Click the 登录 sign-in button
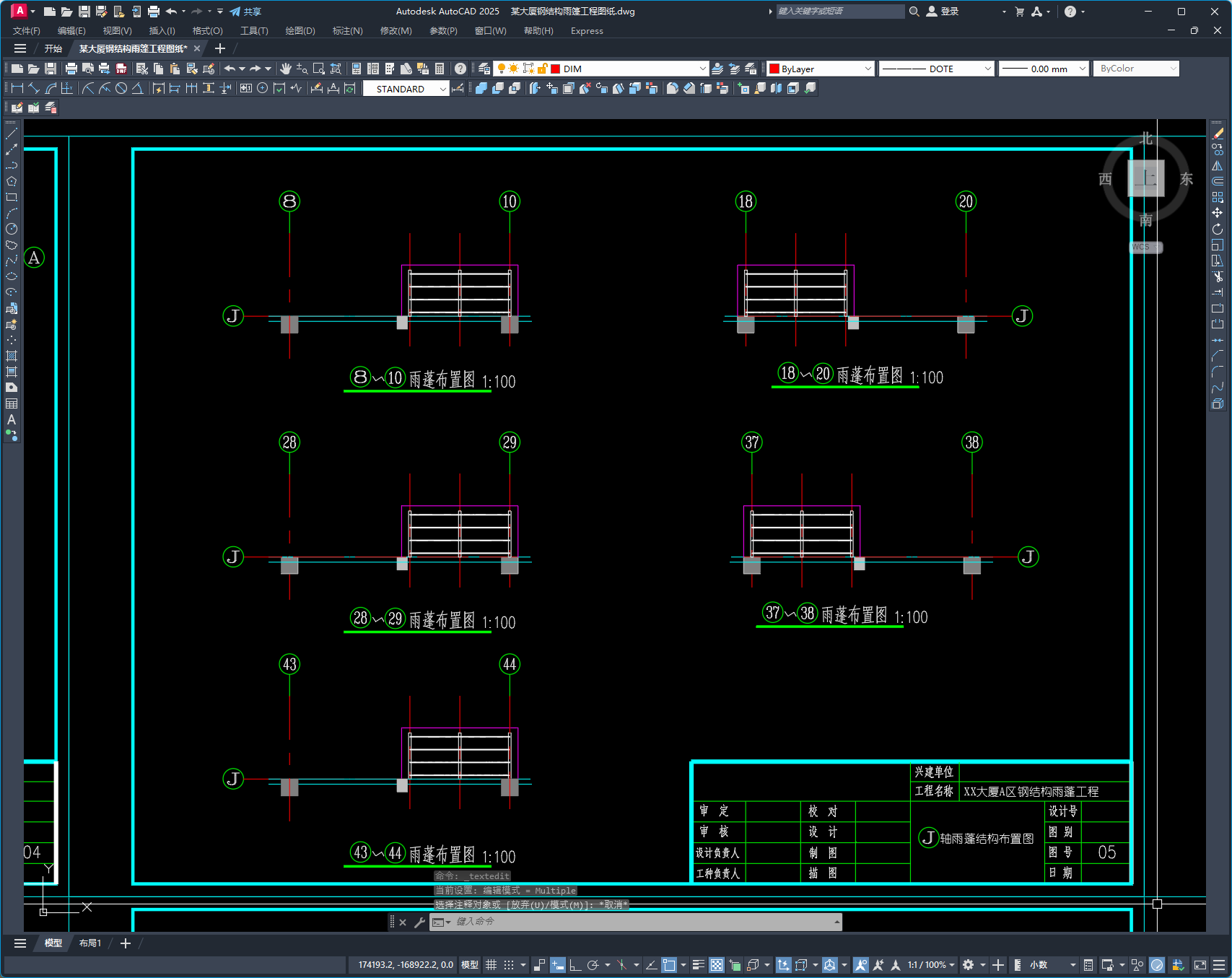The image size is (1232, 978). tap(943, 12)
